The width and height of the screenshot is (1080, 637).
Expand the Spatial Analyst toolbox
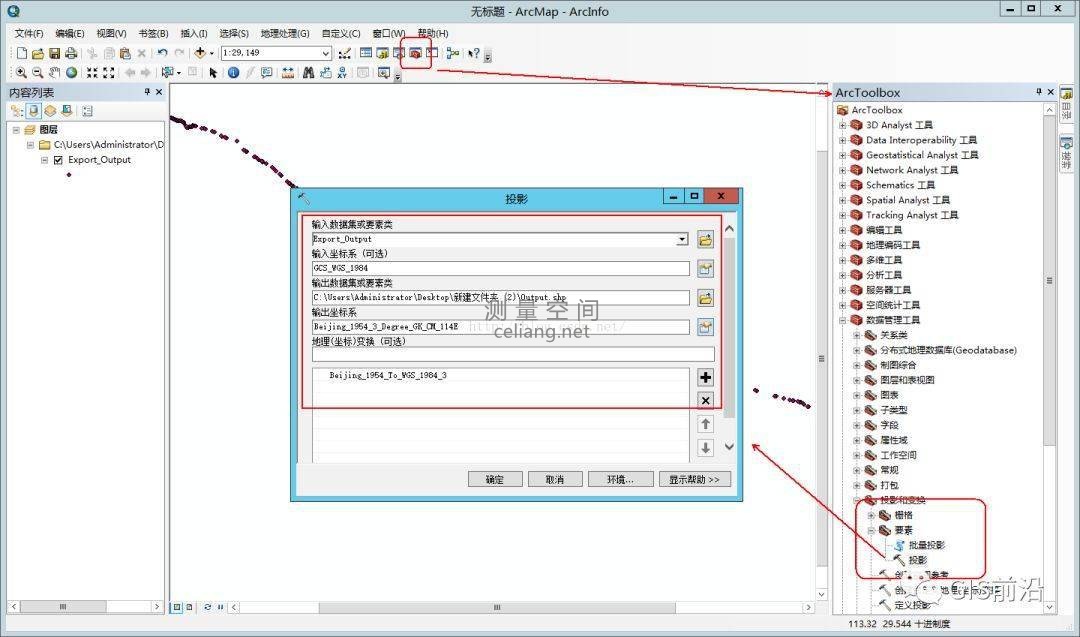click(x=842, y=200)
